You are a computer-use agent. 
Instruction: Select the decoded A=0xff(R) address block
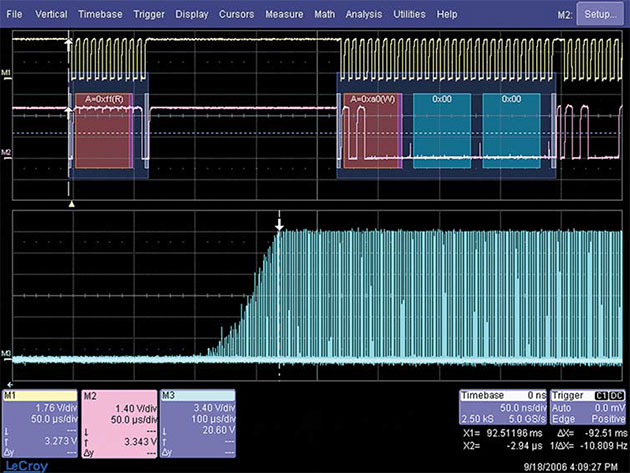click(103, 130)
